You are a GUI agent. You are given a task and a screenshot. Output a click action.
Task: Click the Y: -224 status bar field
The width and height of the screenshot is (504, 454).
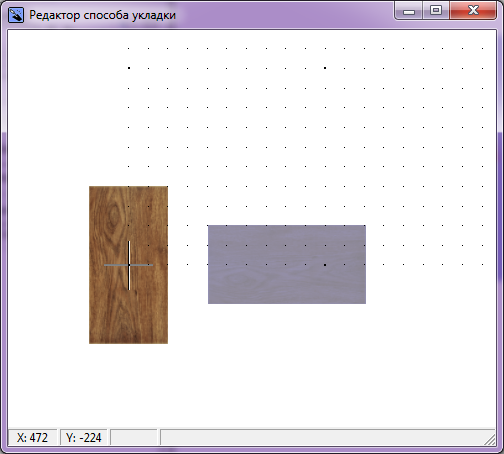tap(83, 437)
